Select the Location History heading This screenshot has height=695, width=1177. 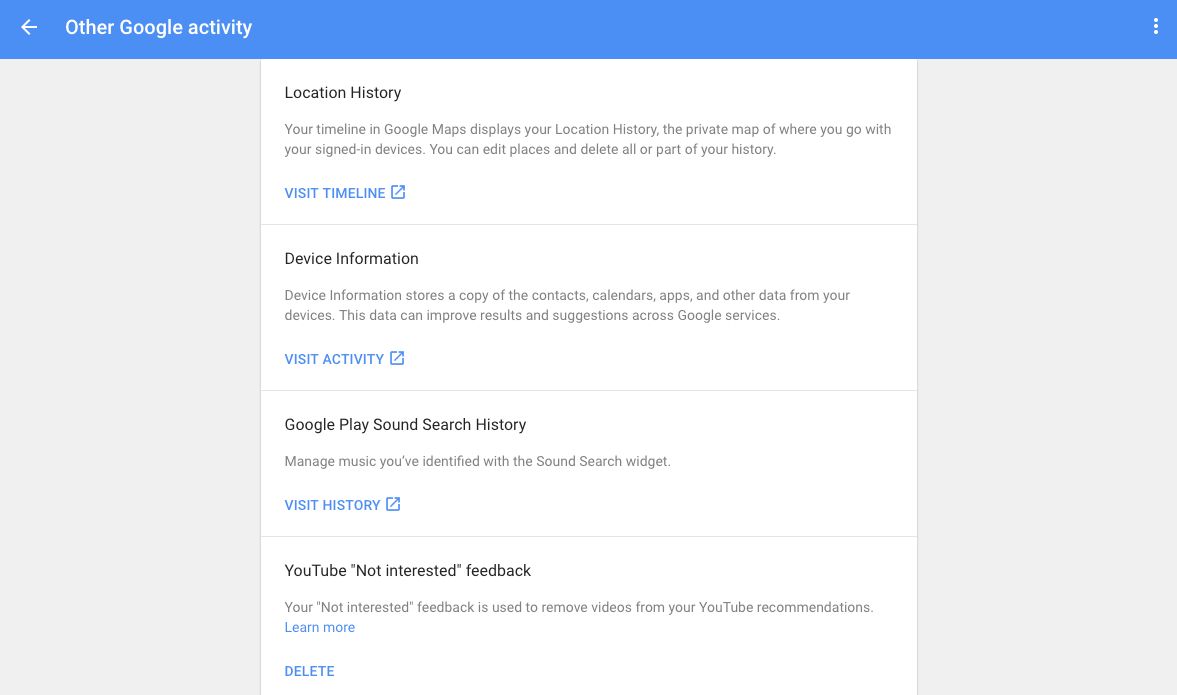(x=342, y=93)
